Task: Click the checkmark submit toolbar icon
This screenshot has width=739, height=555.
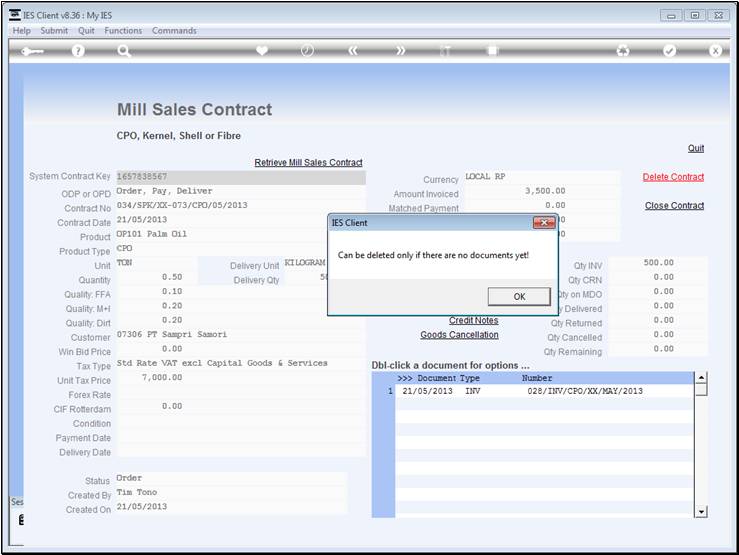Action: [669, 51]
